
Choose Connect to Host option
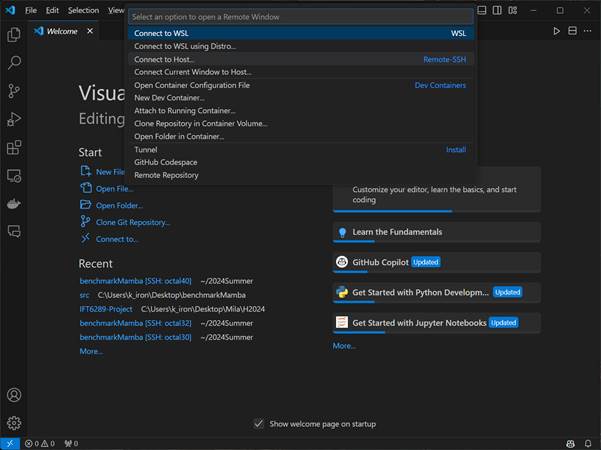coord(301,59)
